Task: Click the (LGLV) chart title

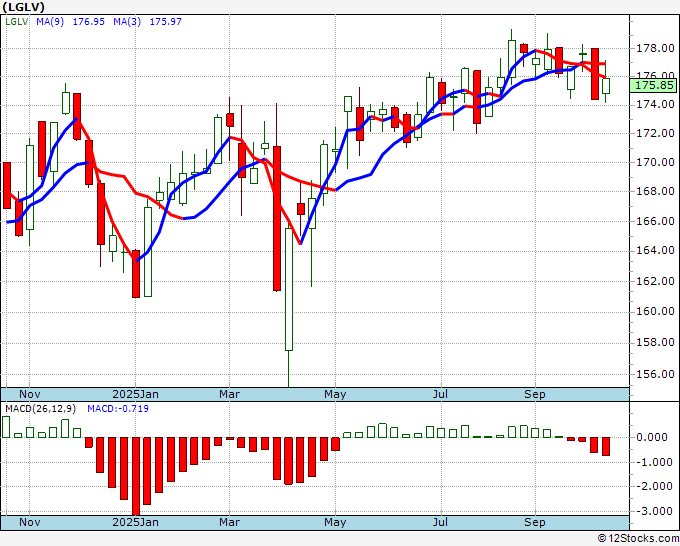Action: point(23,7)
